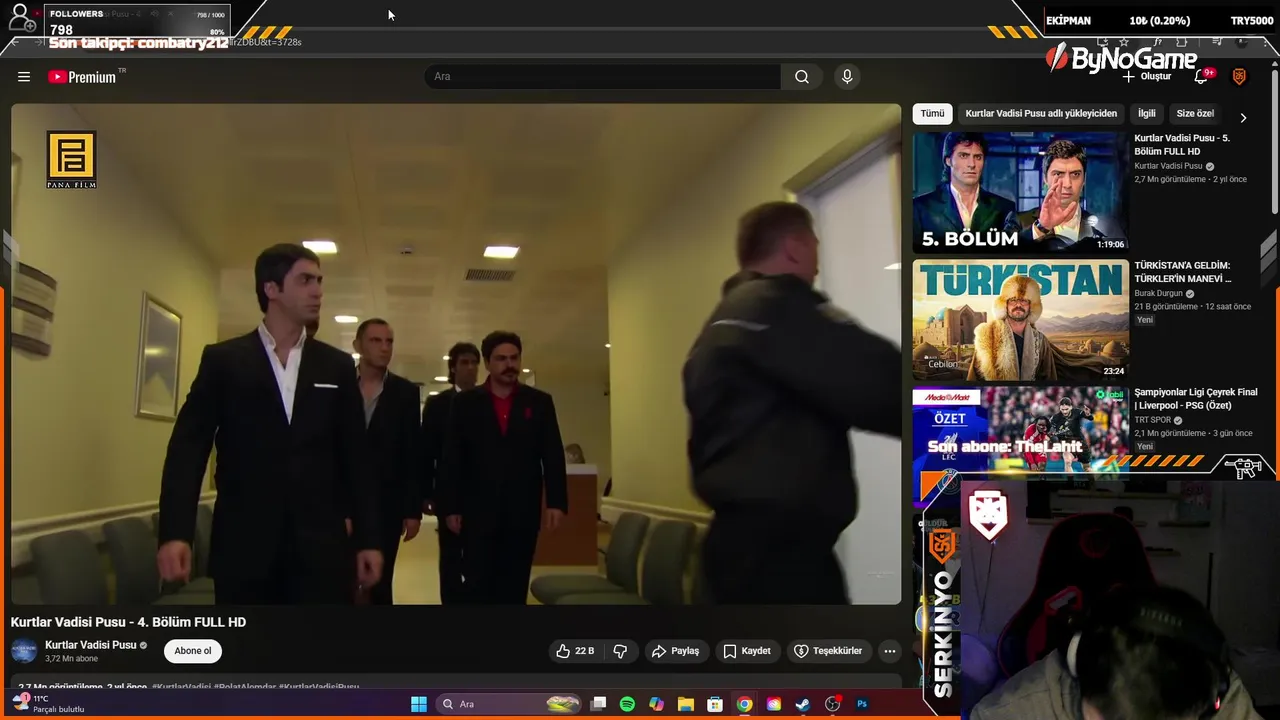Launch Spotify from the taskbar
The image size is (1280, 720).
tap(627, 704)
